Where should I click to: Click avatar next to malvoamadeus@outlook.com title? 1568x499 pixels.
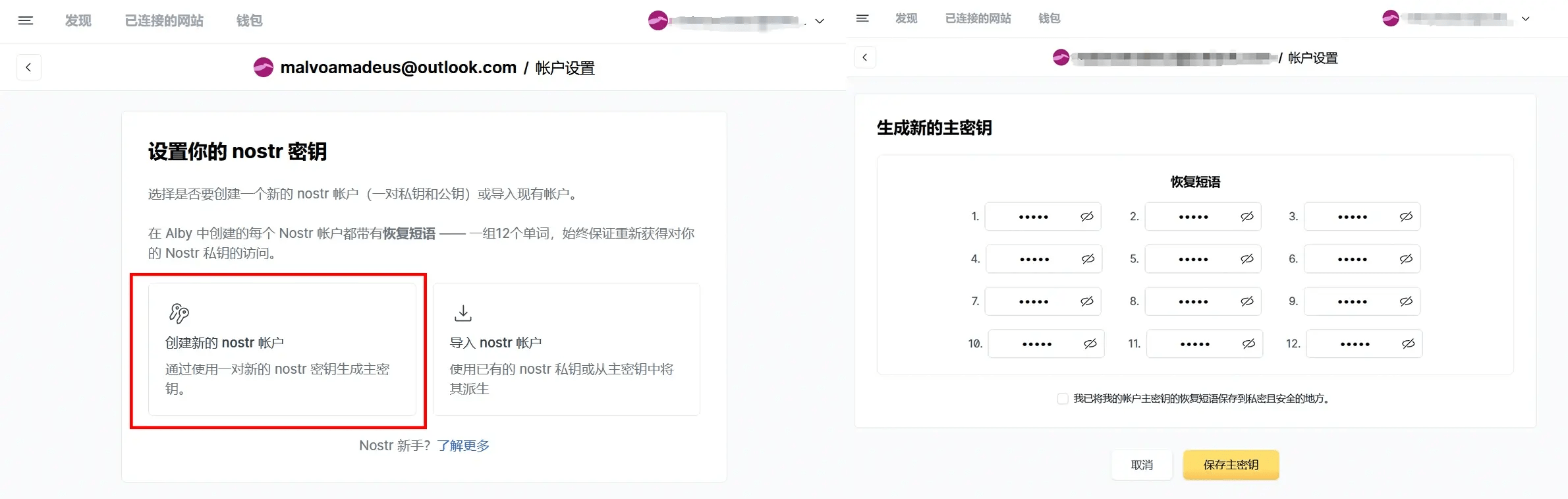coord(264,67)
